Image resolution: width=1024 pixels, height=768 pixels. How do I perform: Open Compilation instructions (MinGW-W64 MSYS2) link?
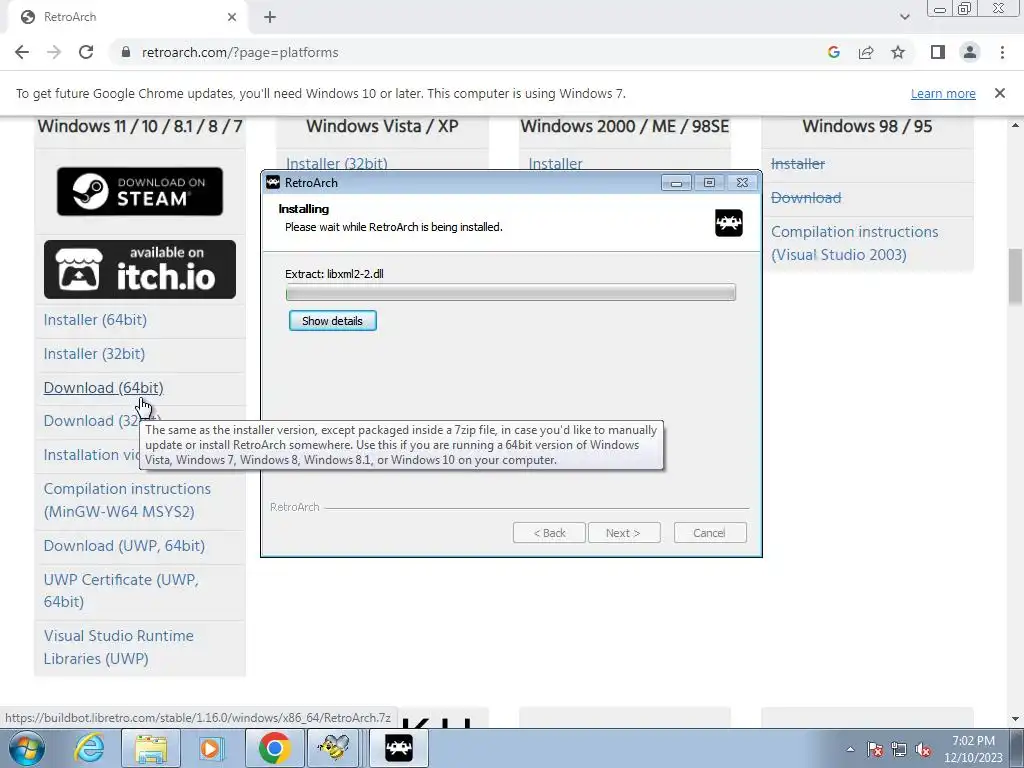click(x=127, y=500)
